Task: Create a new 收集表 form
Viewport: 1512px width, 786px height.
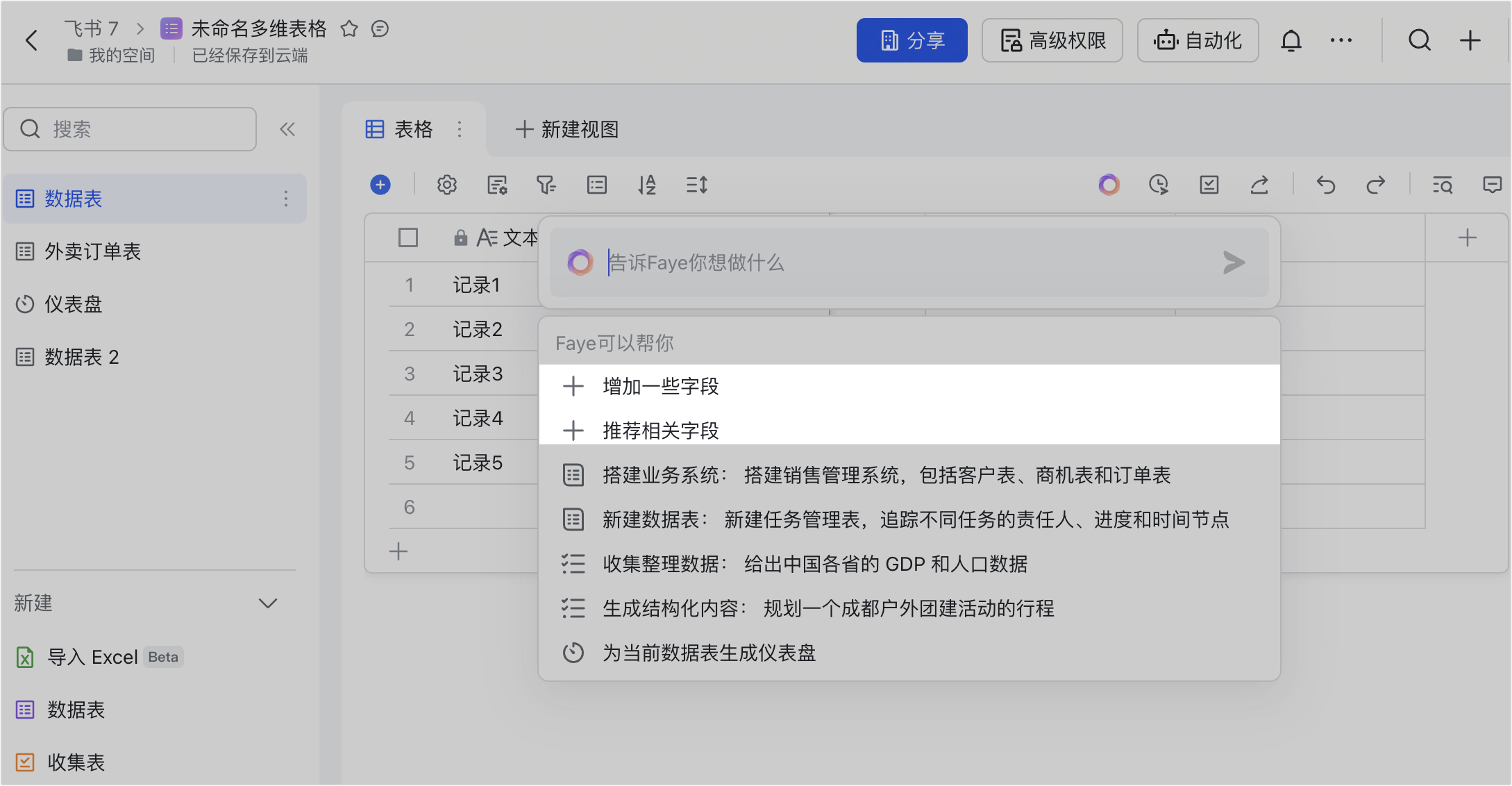Action: [x=60, y=762]
